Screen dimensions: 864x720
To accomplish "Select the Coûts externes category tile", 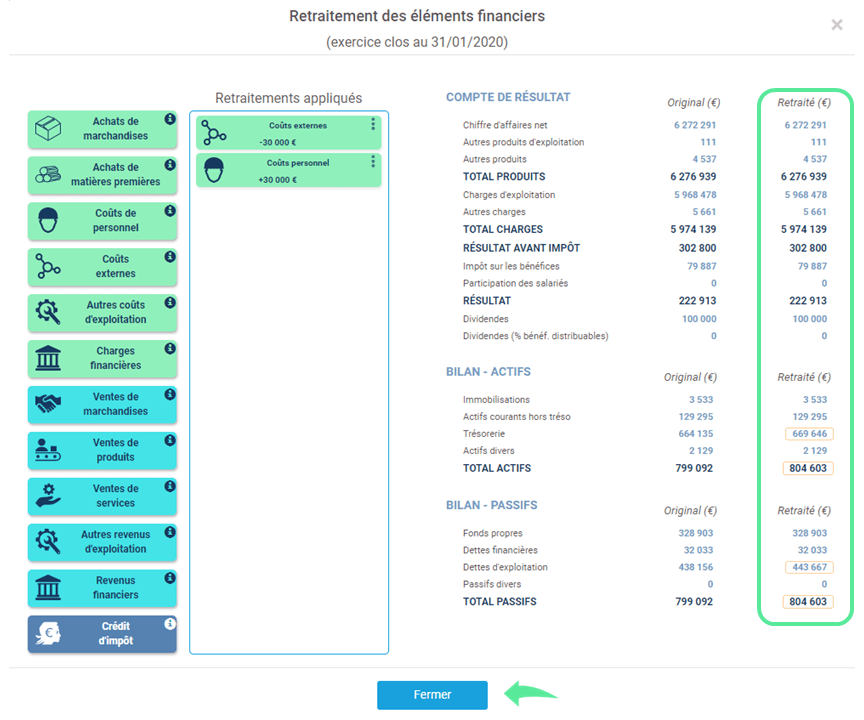I will [102, 267].
